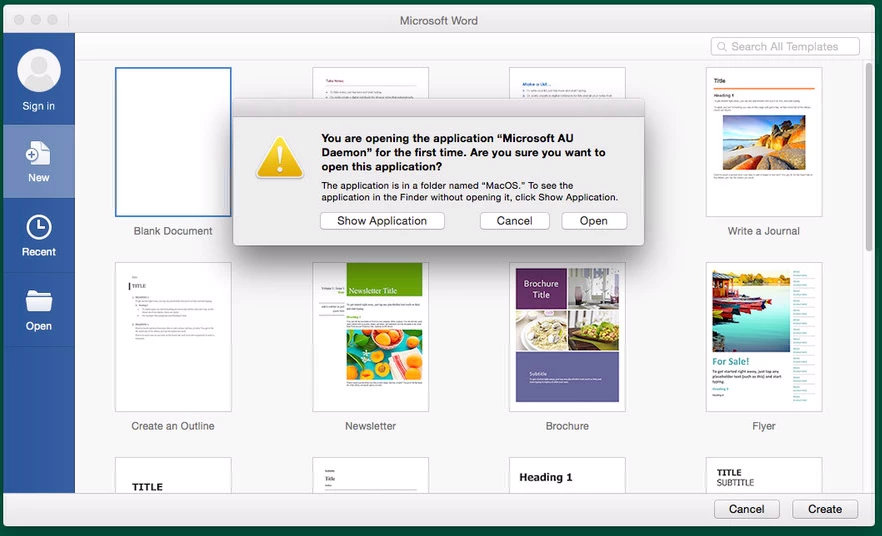Click the Newsletter label text

370,426
